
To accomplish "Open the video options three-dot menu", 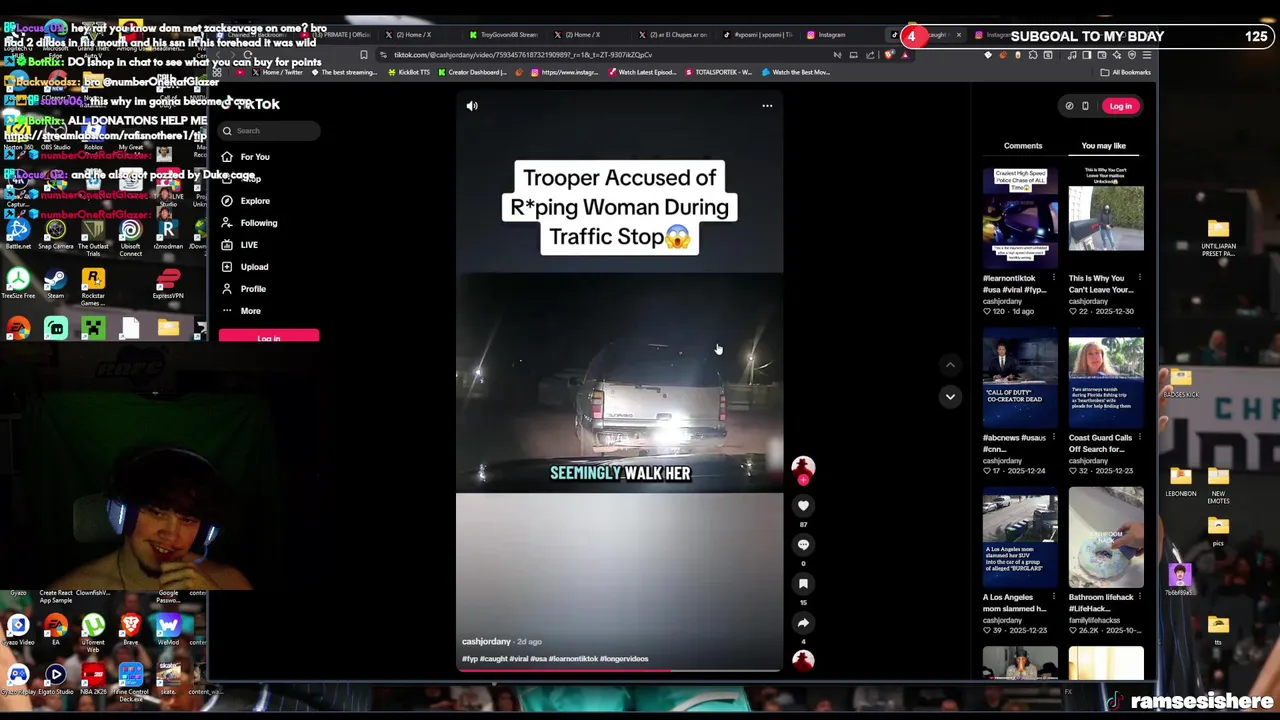I will [x=767, y=106].
